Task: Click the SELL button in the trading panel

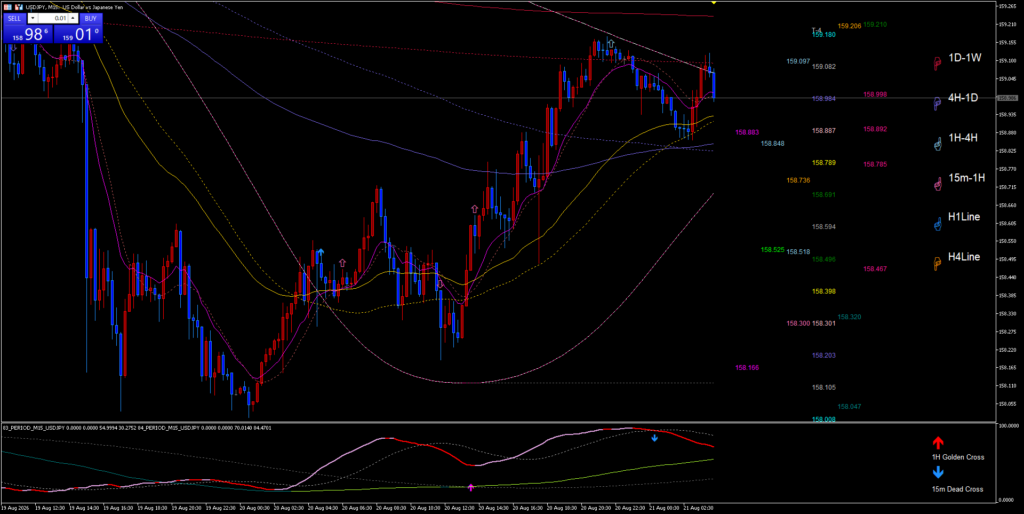Action: (x=14, y=18)
